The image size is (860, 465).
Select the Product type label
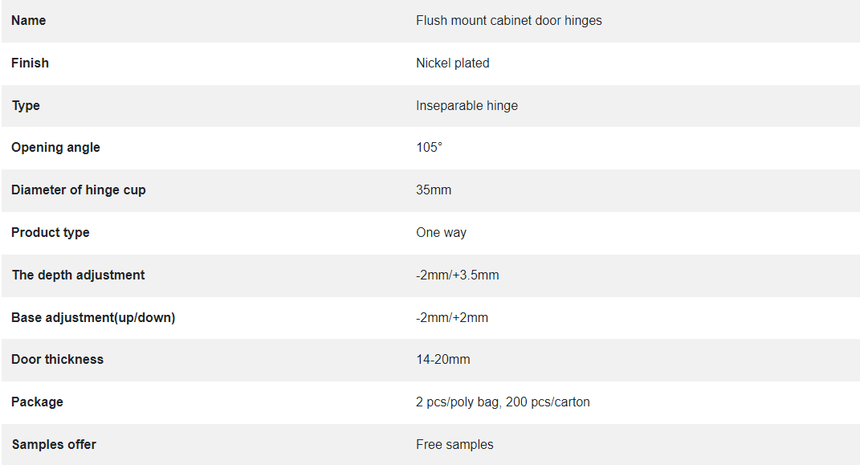pos(50,232)
